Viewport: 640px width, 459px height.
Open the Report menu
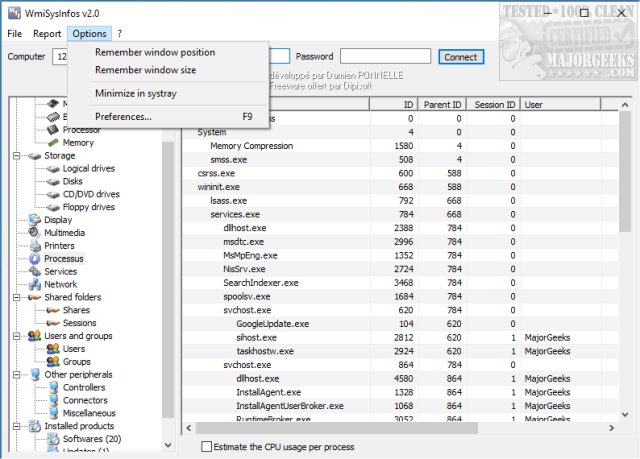[47, 33]
